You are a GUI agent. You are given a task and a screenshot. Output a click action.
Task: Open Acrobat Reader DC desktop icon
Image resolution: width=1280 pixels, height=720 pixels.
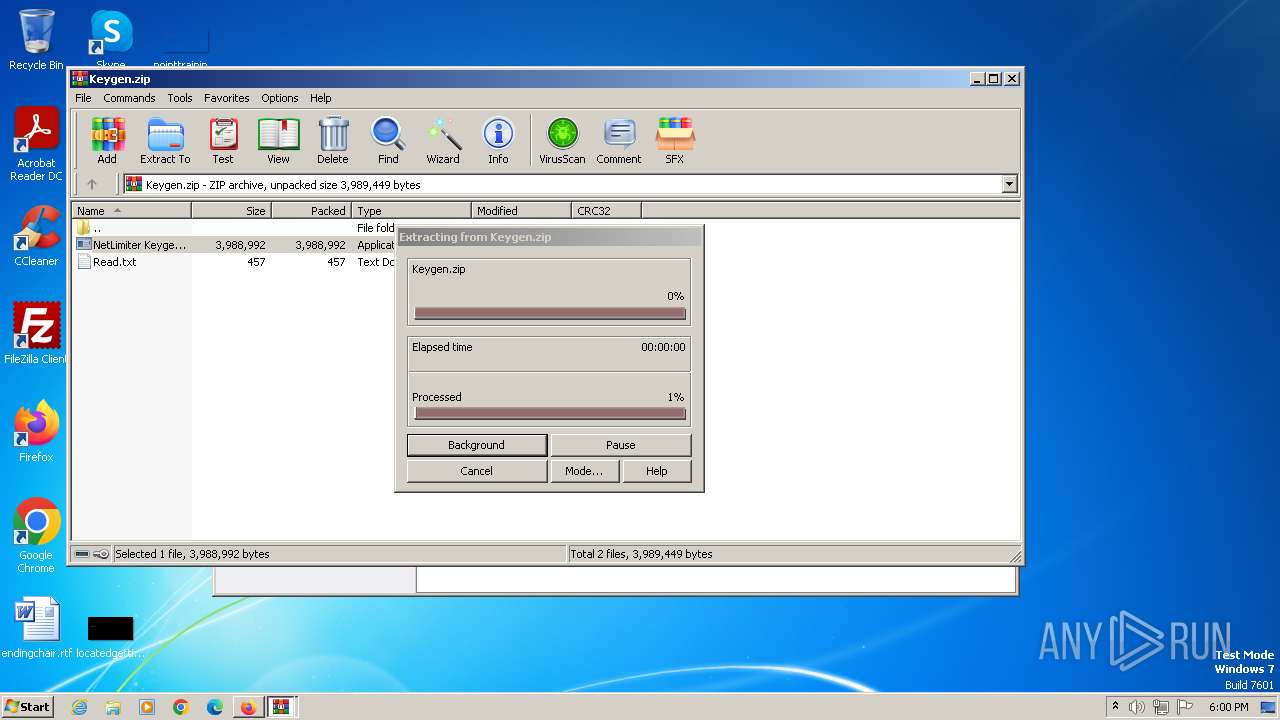(36, 145)
